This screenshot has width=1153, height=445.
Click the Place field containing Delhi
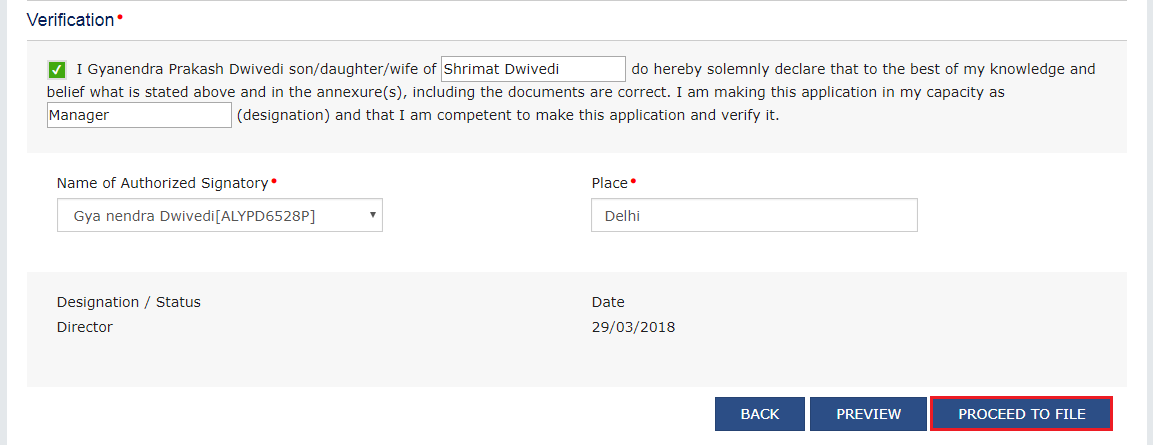754,215
